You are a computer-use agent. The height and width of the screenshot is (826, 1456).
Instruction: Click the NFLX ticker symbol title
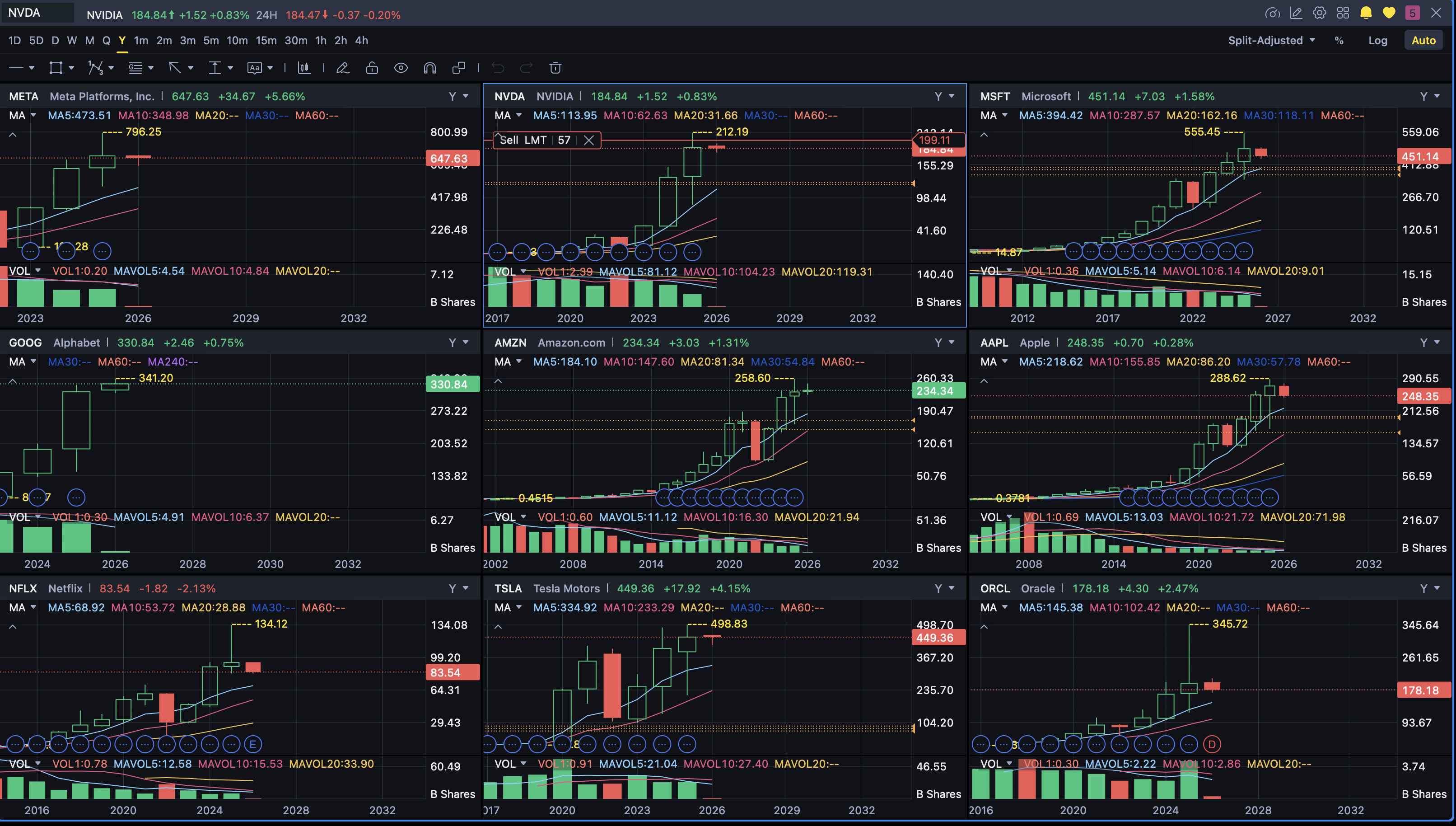23,589
